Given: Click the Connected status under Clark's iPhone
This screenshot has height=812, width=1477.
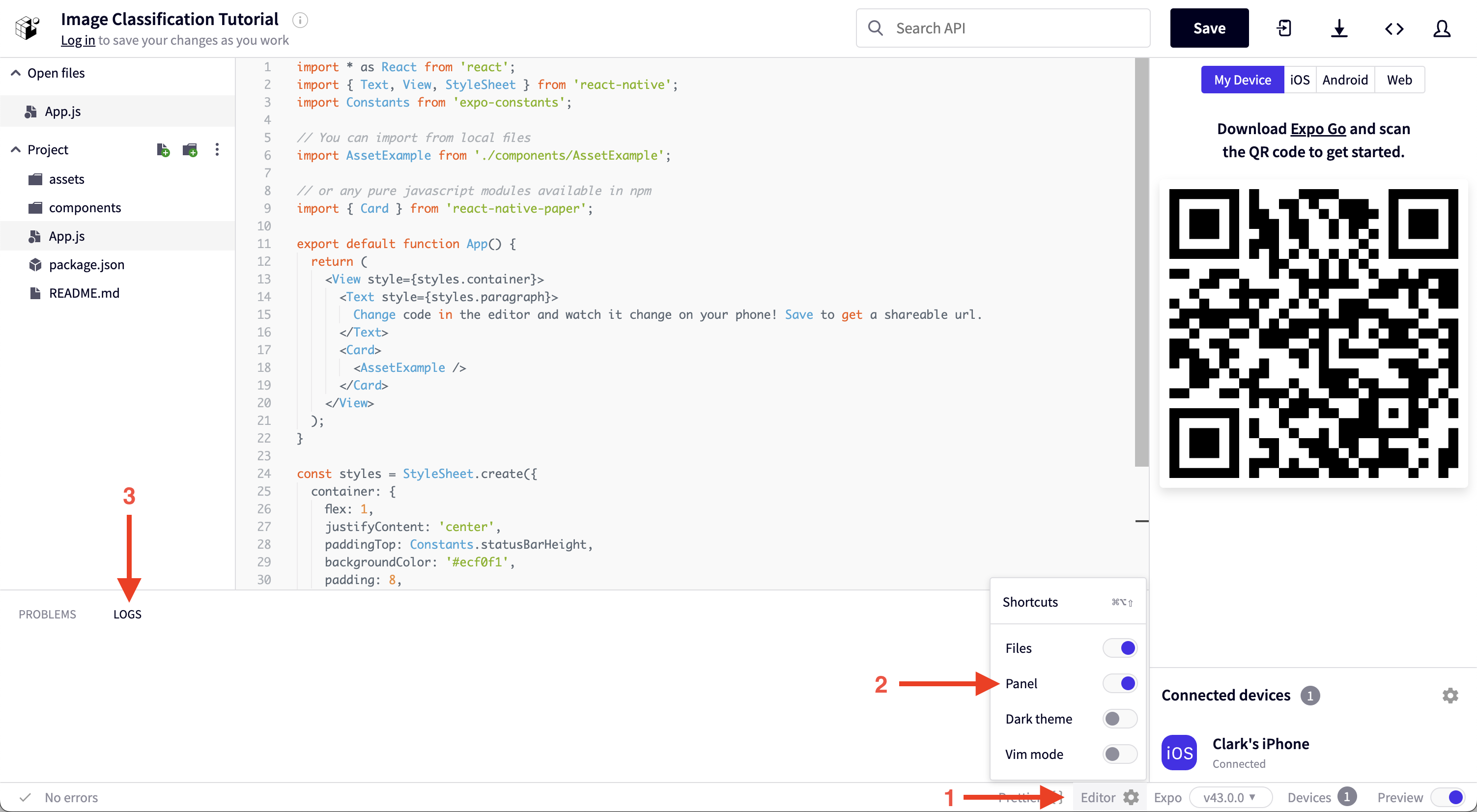Looking at the screenshot, I should click(1239, 763).
